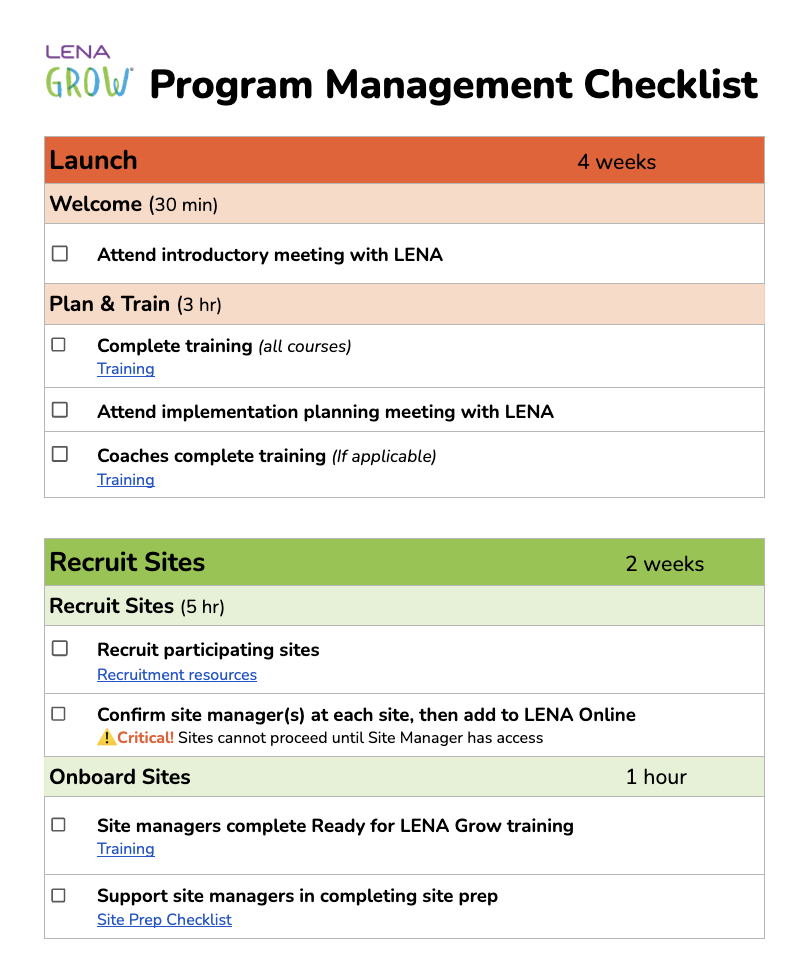
Task: Click the green Recruit Sites section header
Action: point(404,562)
